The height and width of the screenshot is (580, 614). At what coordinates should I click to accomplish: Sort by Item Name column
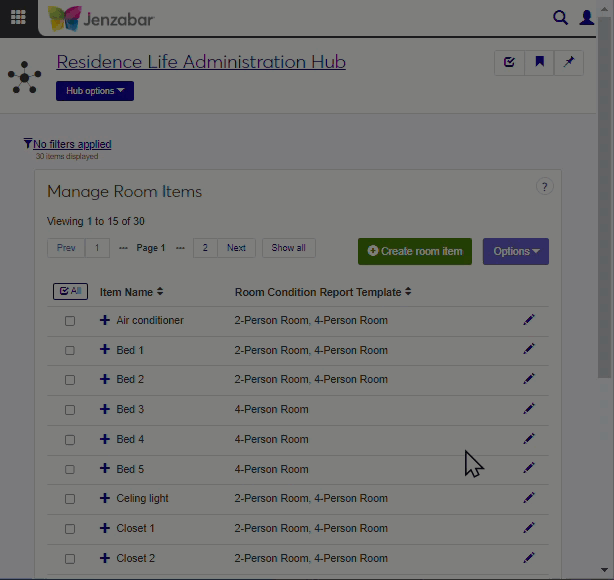click(131, 292)
